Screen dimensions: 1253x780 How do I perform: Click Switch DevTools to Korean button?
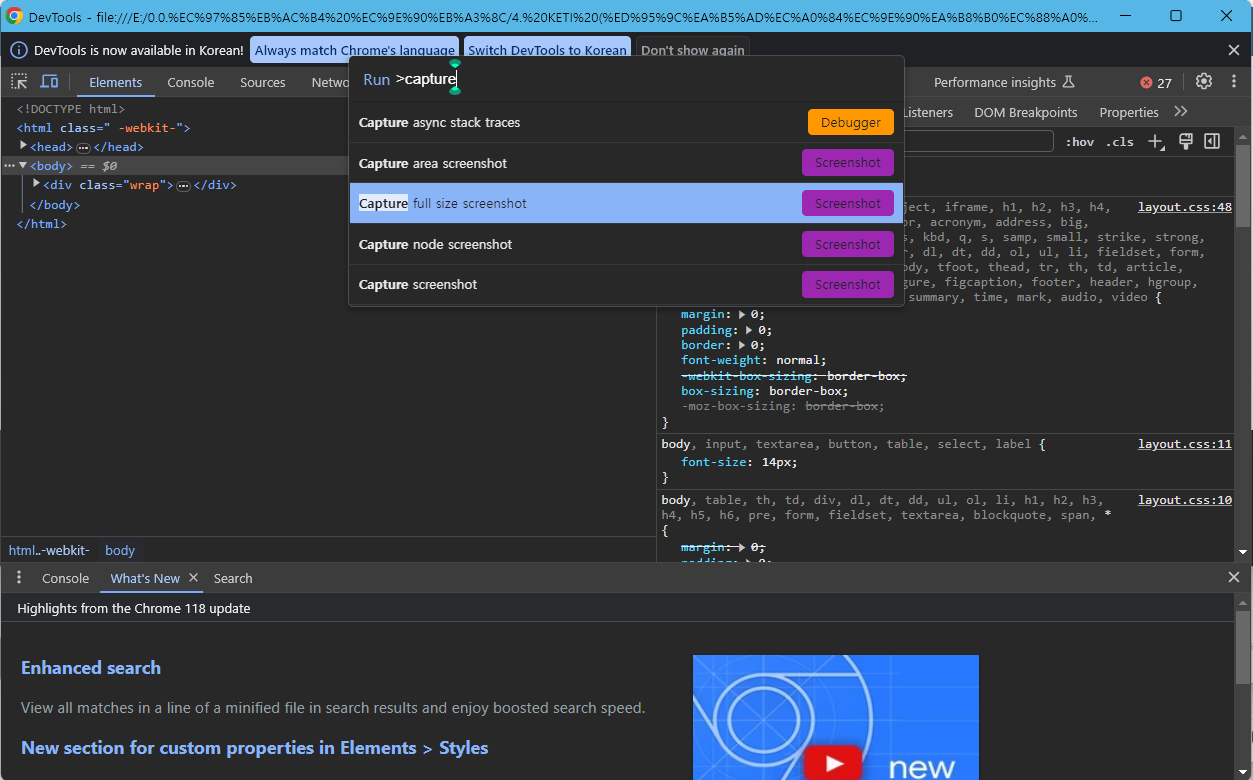547,50
